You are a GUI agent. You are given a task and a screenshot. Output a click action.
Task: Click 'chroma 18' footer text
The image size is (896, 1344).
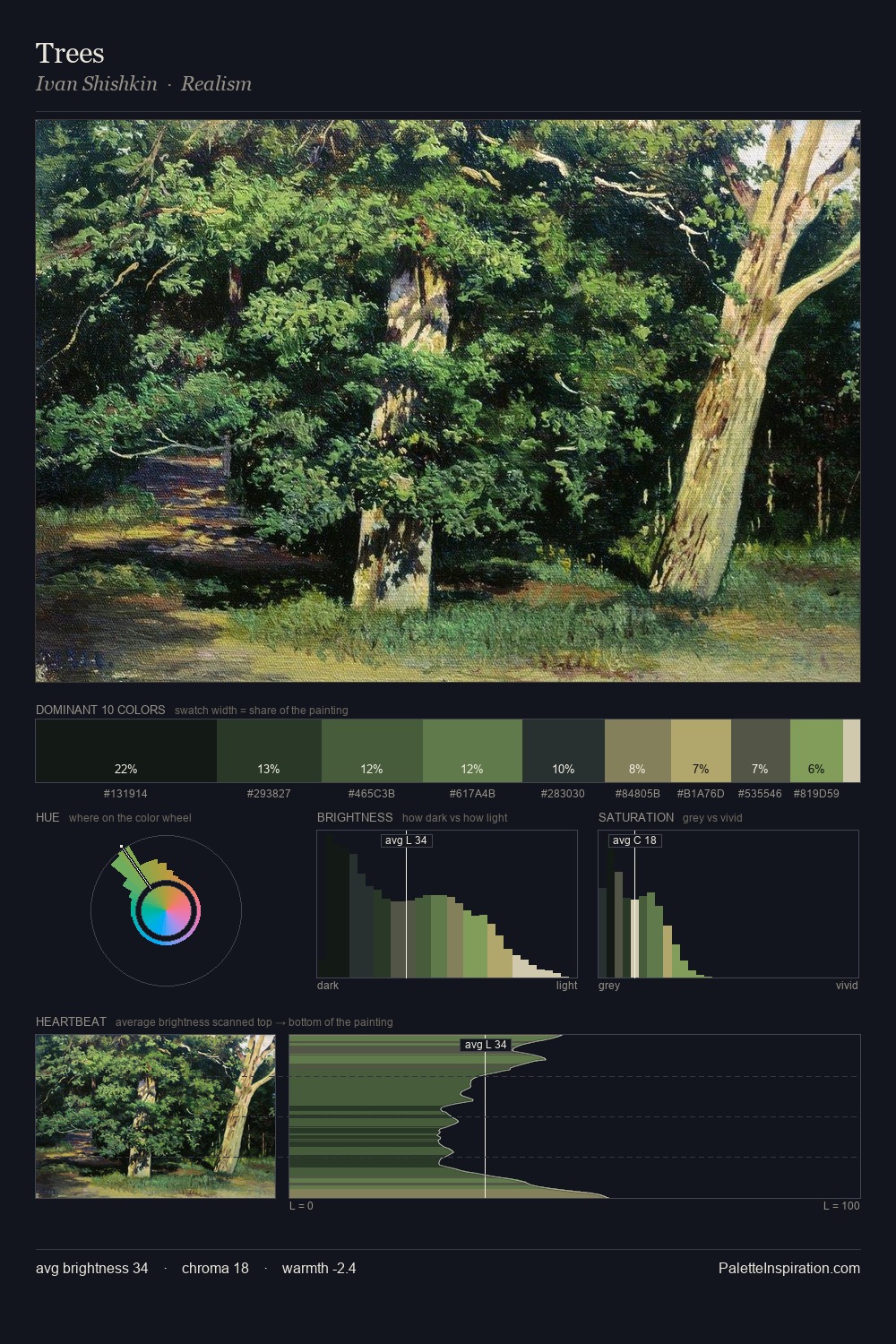point(215,1269)
